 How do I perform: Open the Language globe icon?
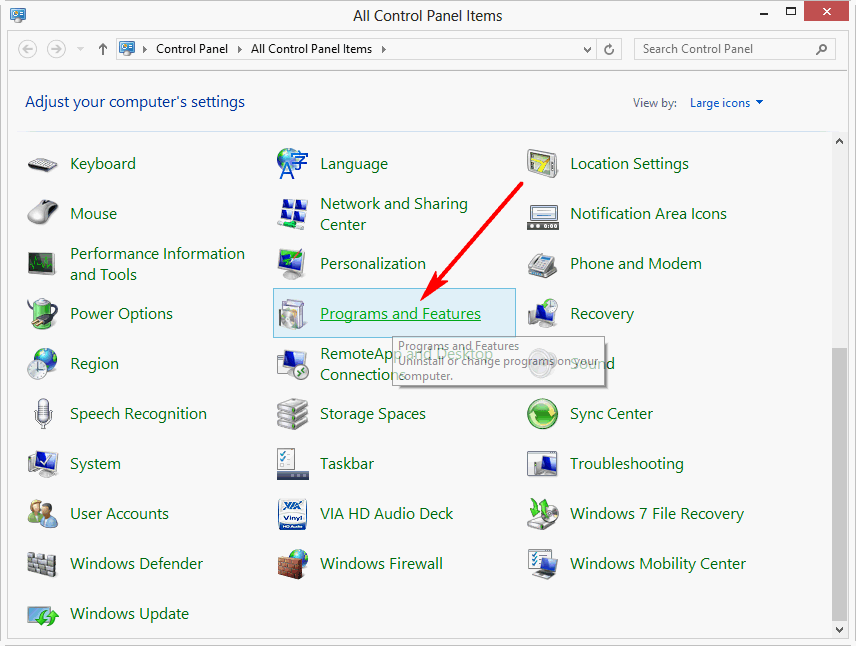click(x=293, y=163)
